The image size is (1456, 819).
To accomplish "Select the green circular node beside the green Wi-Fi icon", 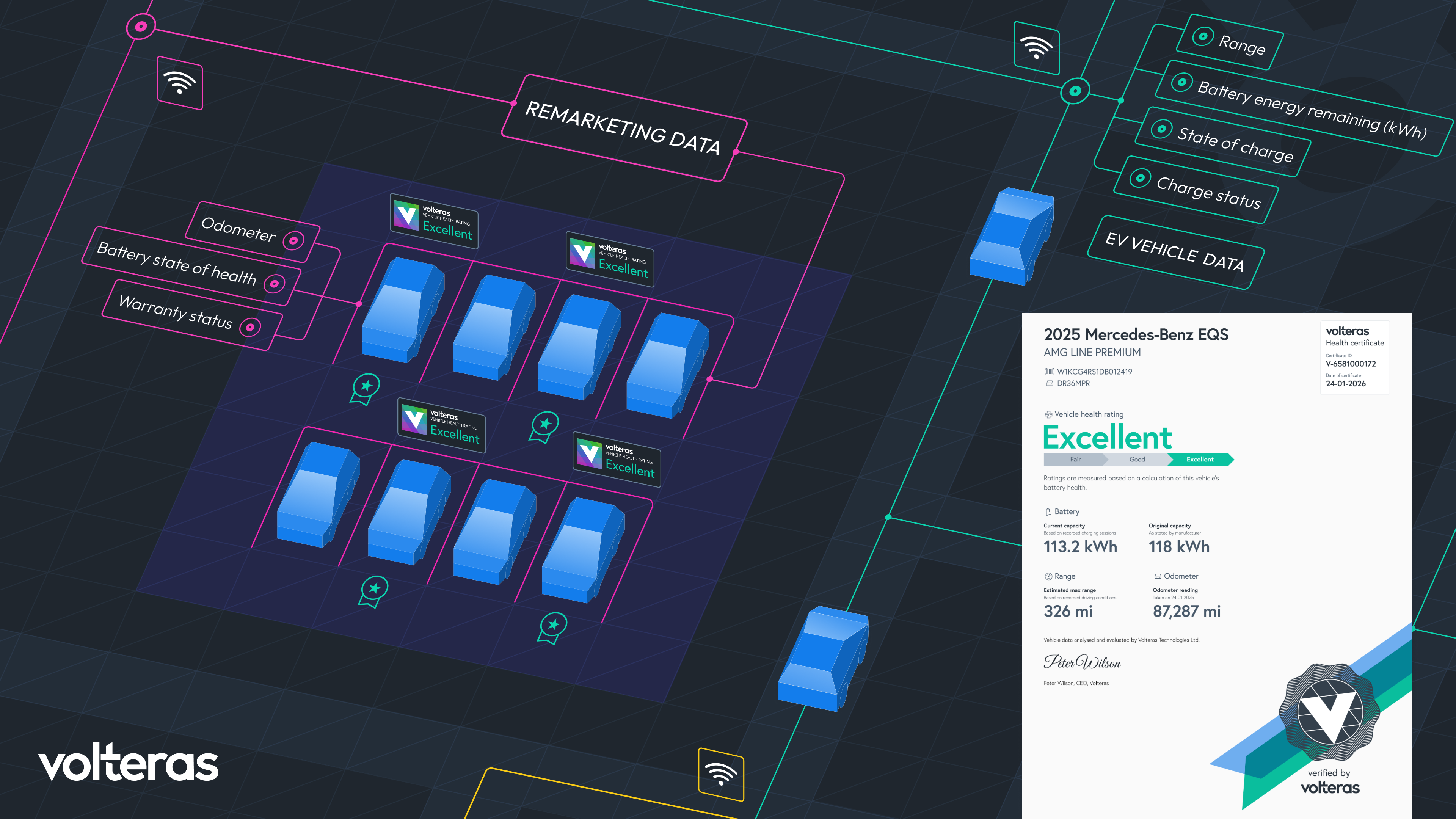I will pos(1075,91).
